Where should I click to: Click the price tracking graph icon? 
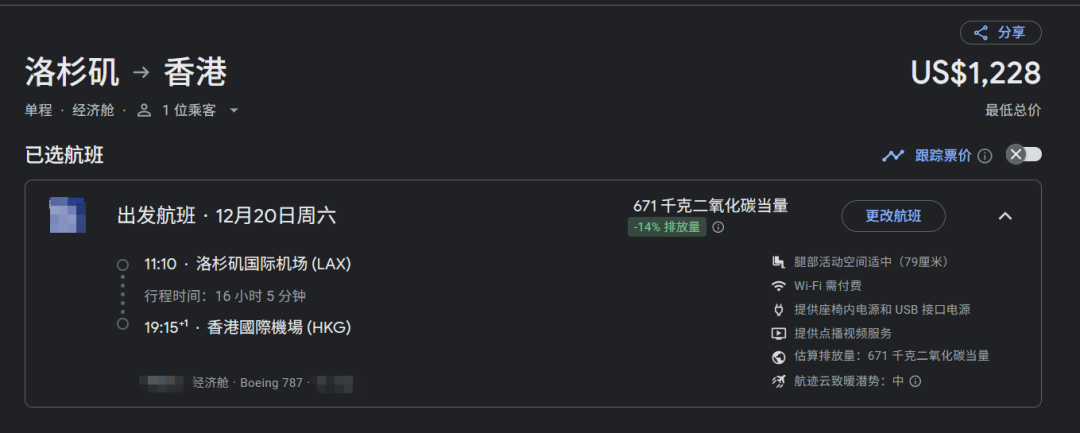coord(893,155)
